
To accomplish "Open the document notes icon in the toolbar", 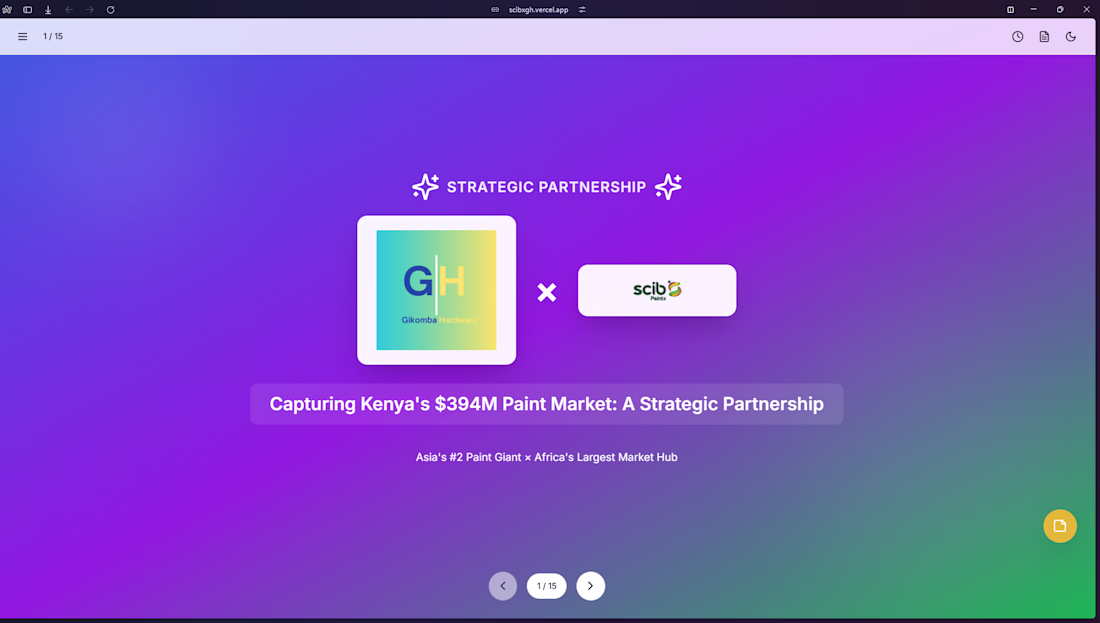I will tap(1044, 36).
